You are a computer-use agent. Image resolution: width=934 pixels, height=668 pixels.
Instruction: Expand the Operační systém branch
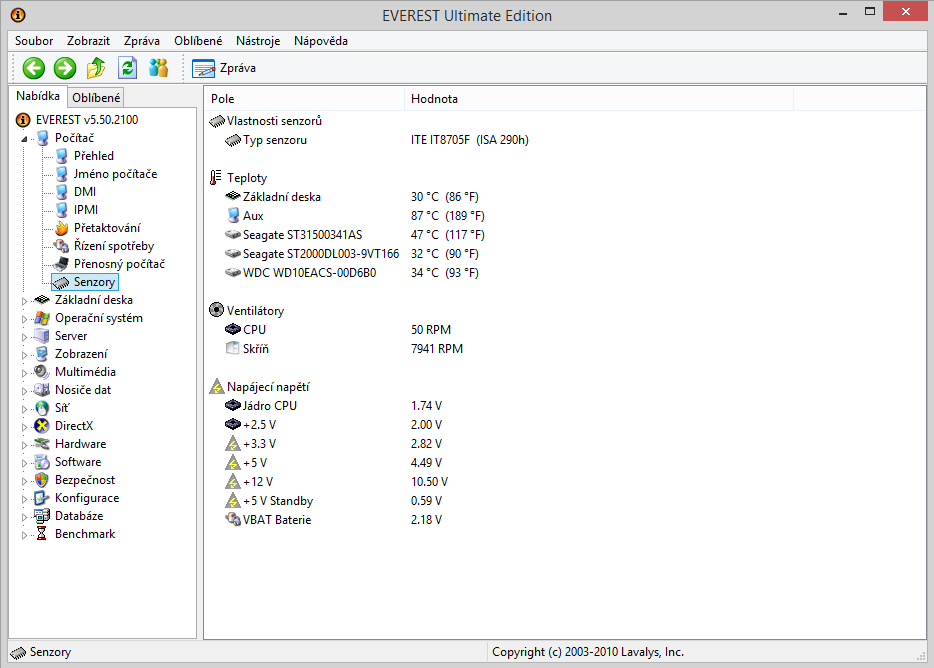(x=24, y=319)
